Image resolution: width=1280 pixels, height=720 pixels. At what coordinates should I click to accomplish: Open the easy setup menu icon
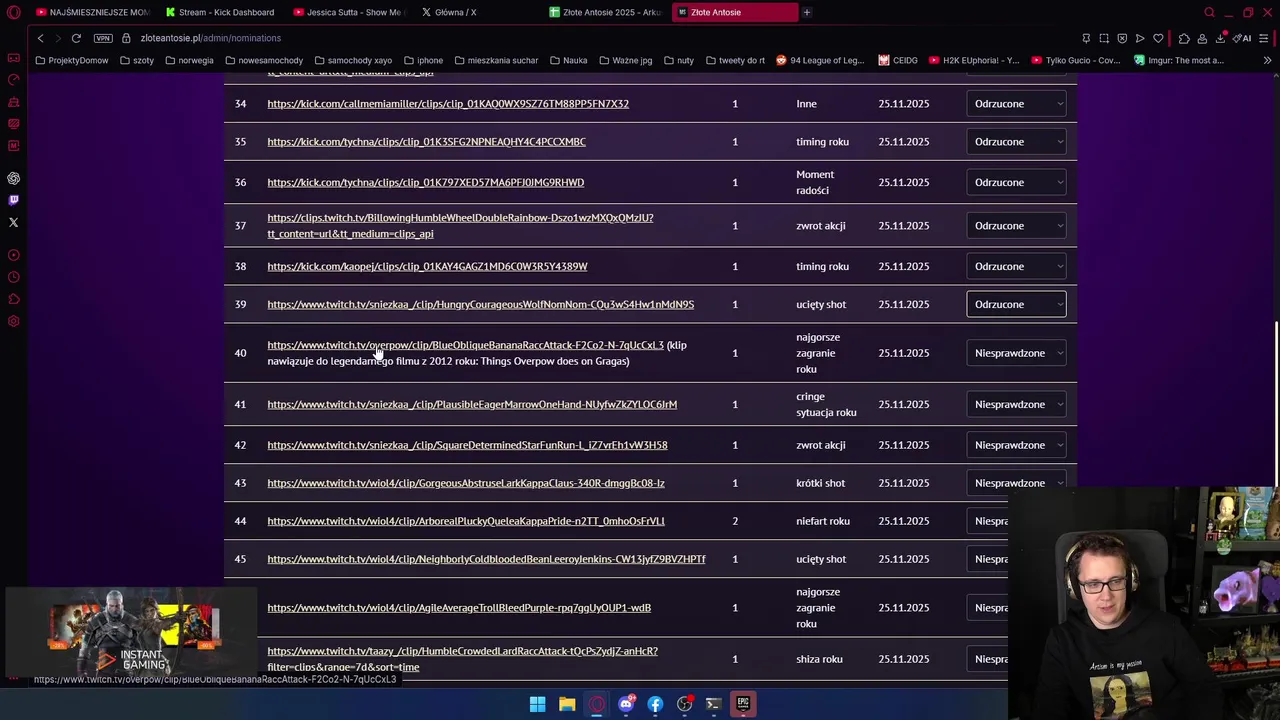tap(1264, 38)
